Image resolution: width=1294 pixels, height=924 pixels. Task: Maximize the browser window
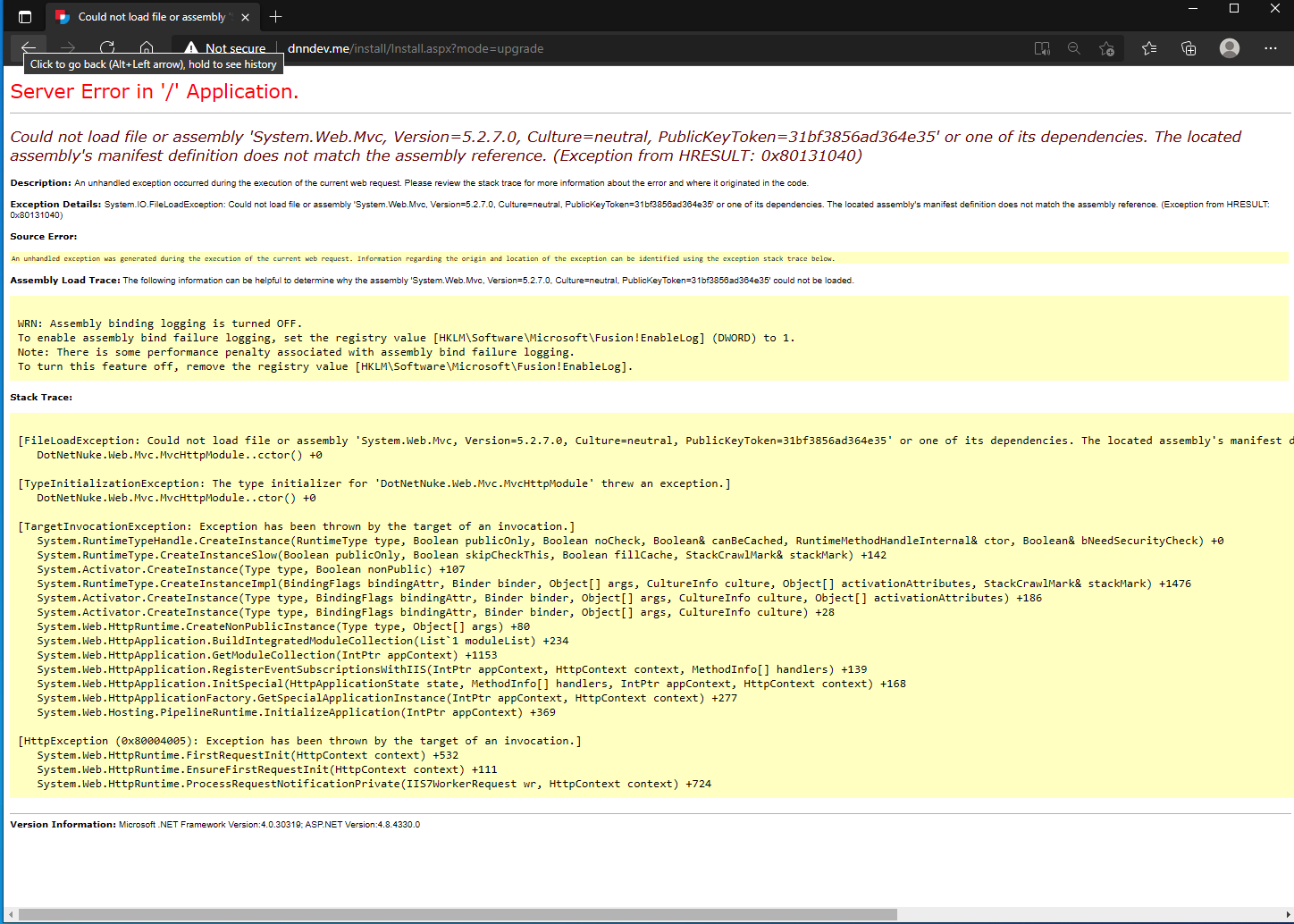(1234, 9)
